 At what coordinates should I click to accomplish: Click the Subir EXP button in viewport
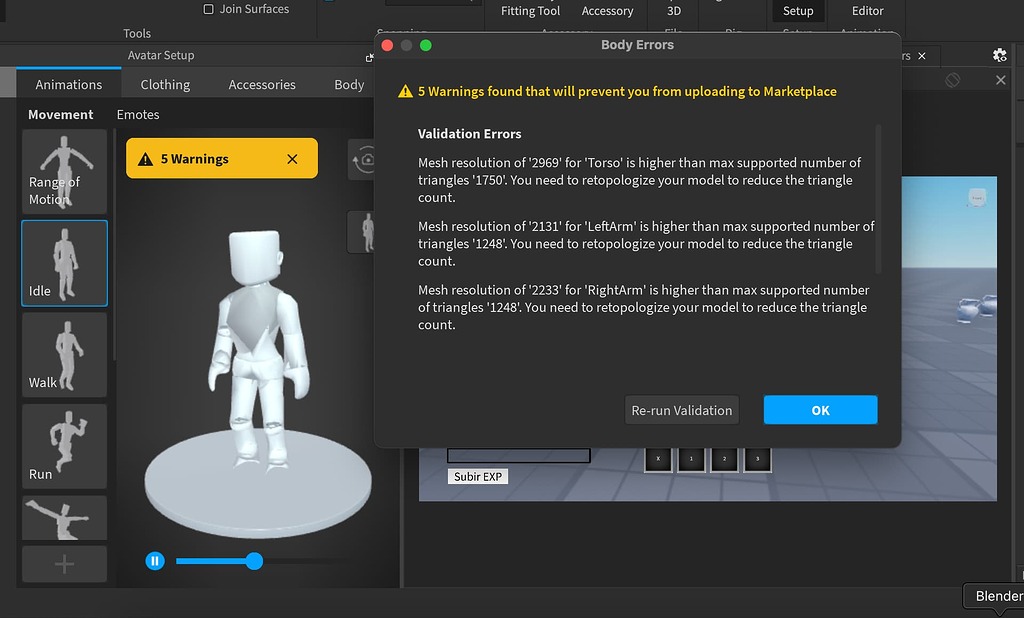point(478,476)
